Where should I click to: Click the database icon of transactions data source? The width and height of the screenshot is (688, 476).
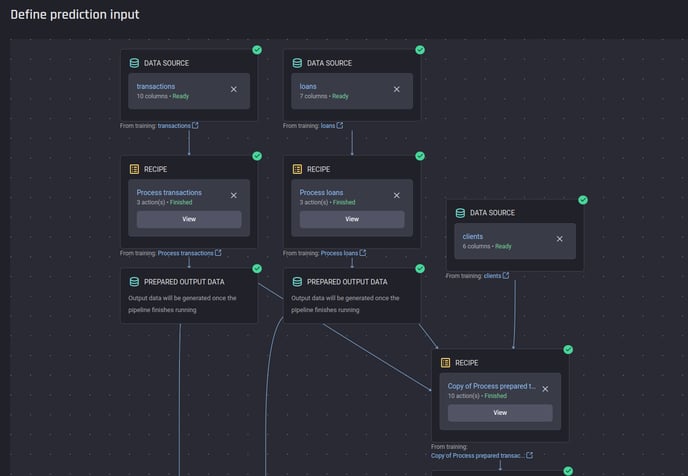pos(134,63)
